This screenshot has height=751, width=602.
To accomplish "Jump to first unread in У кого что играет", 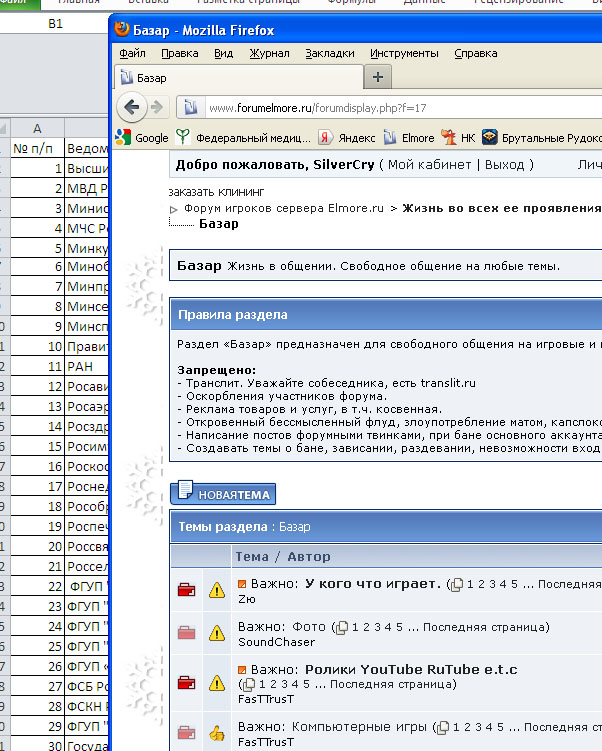I will 242,584.
